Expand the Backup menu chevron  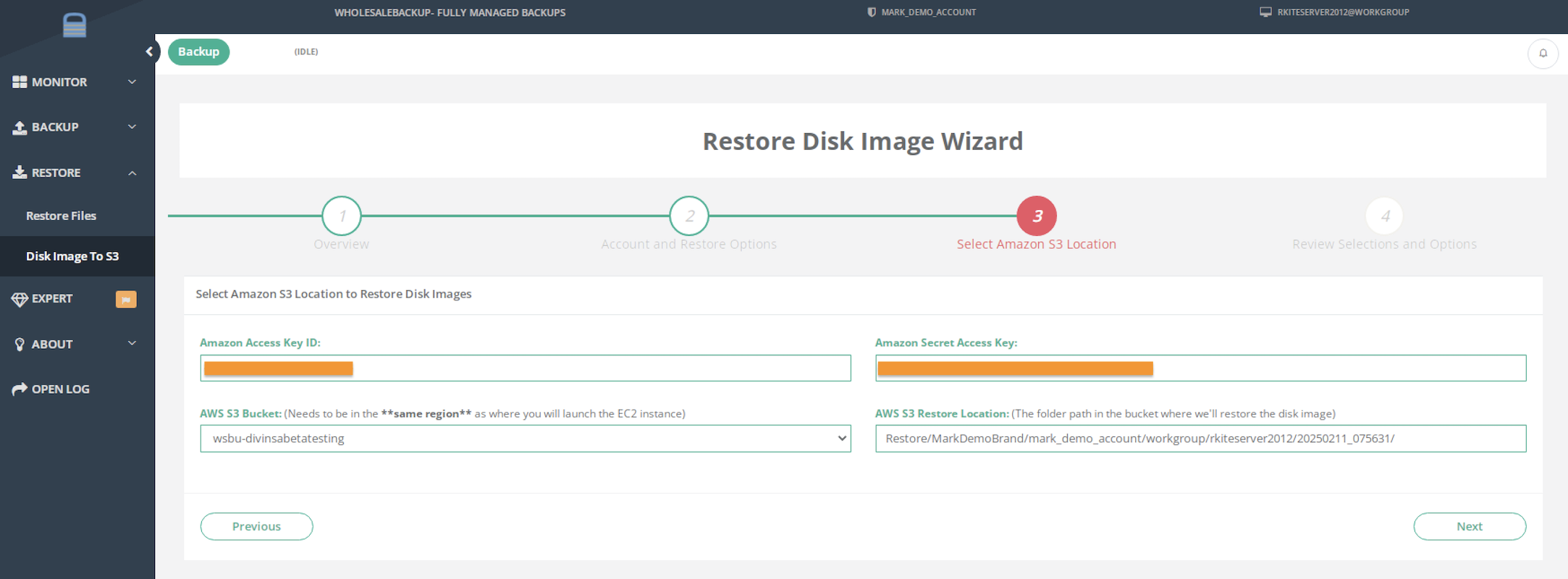pos(132,127)
